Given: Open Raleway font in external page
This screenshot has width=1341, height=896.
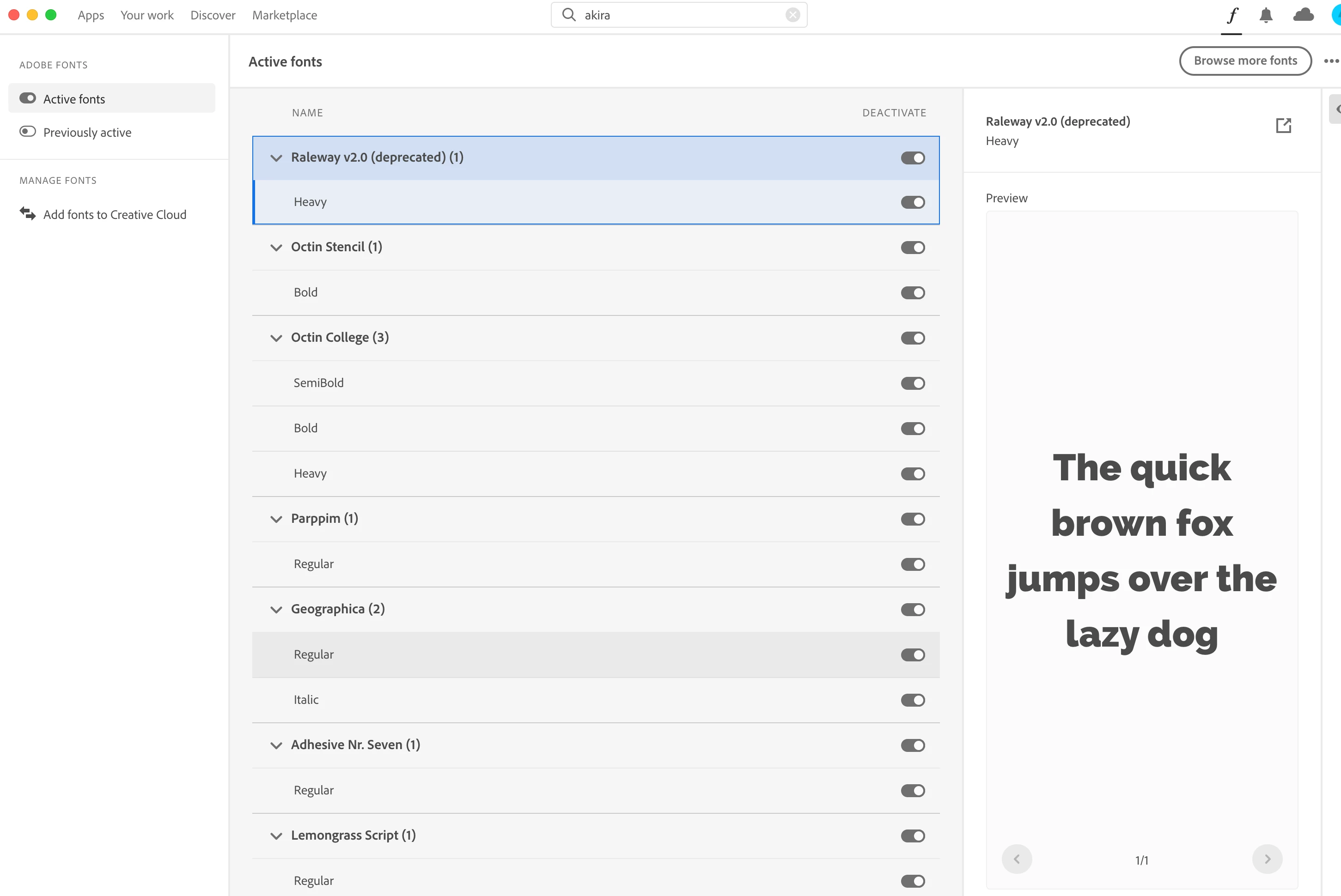Looking at the screenshot, I should [1283, 125].
